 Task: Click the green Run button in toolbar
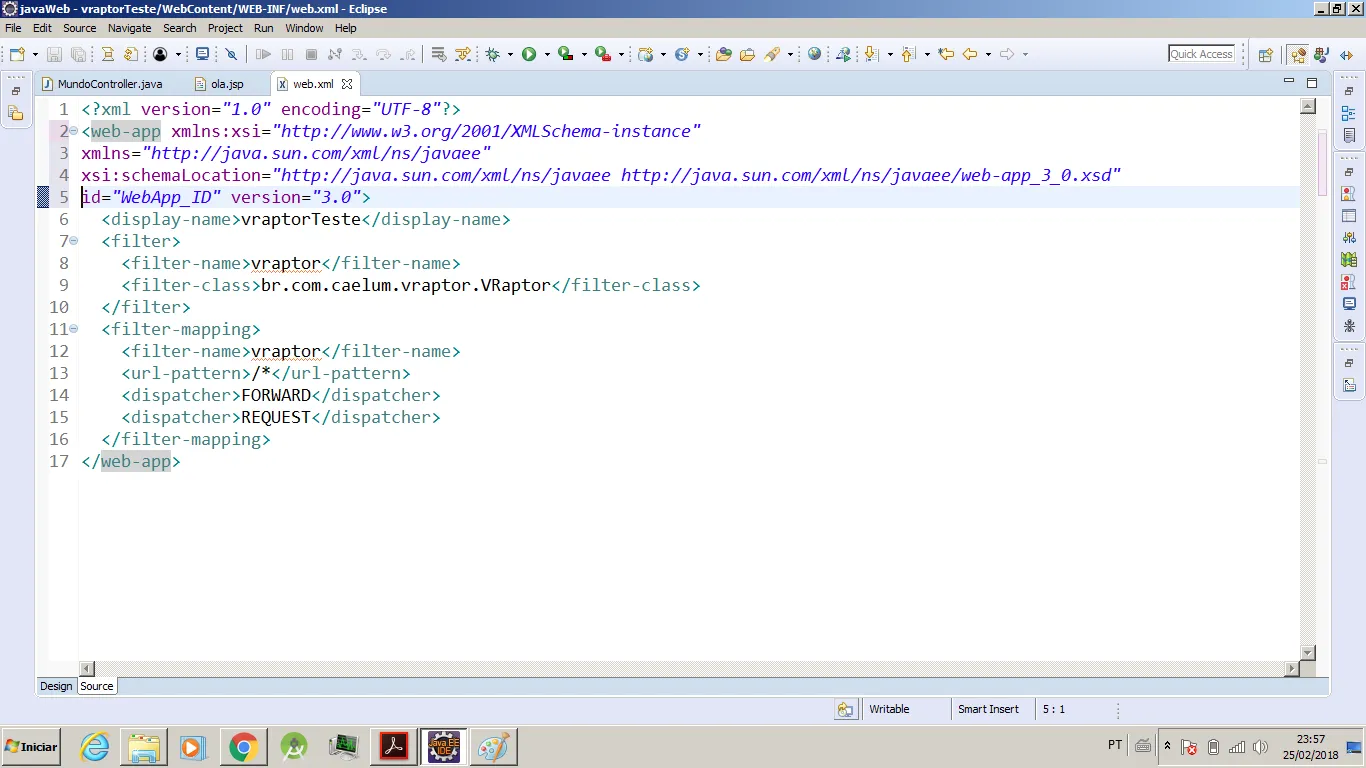pyautogui.click(x=528, y=54)
